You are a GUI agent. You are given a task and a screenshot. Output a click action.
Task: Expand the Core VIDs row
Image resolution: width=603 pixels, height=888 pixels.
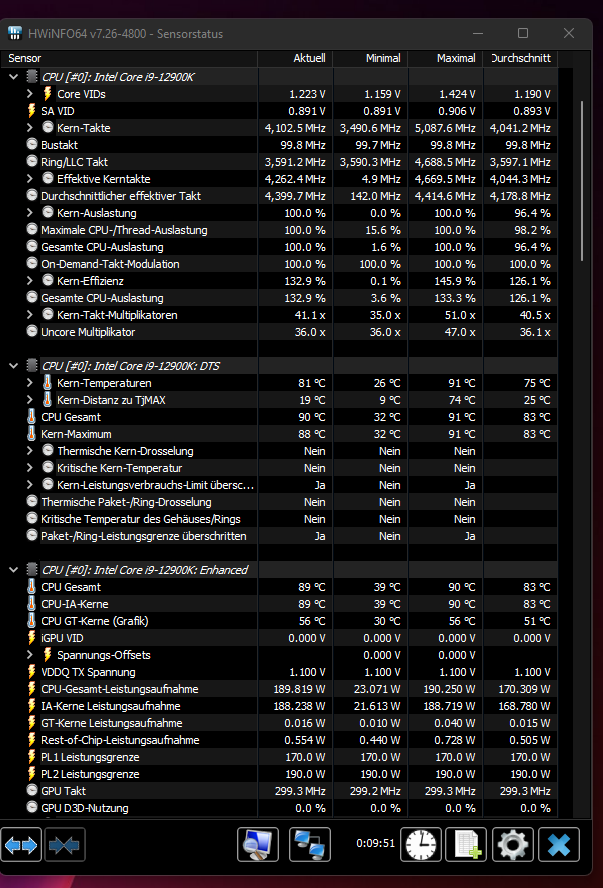[x=30, y=93]
